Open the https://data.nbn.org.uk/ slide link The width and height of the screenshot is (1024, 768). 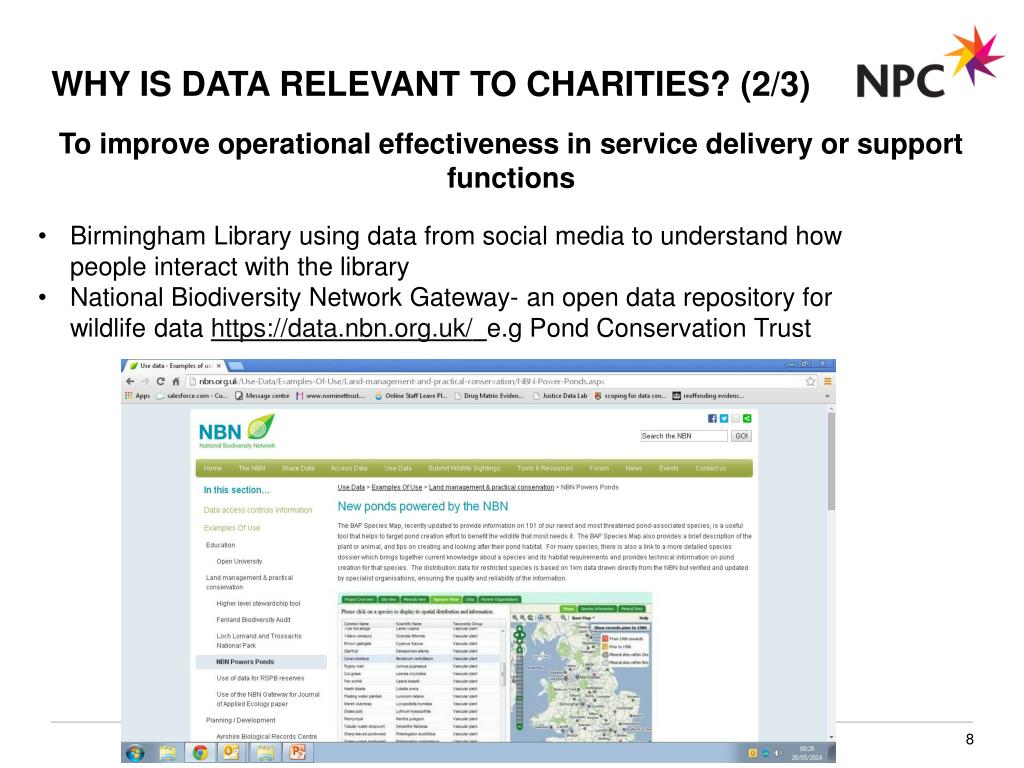[x=349, y=328]
